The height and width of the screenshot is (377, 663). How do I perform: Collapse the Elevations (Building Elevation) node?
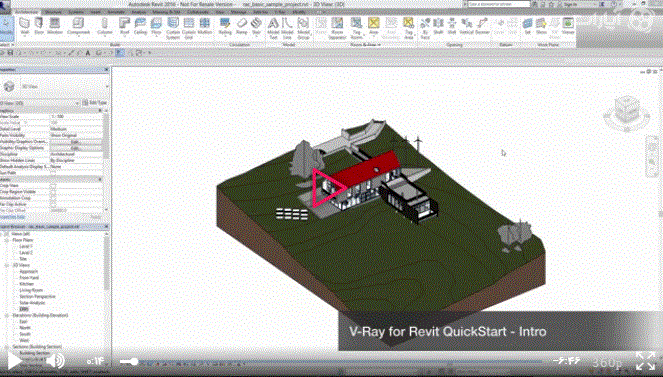click(x=6, y=315)
